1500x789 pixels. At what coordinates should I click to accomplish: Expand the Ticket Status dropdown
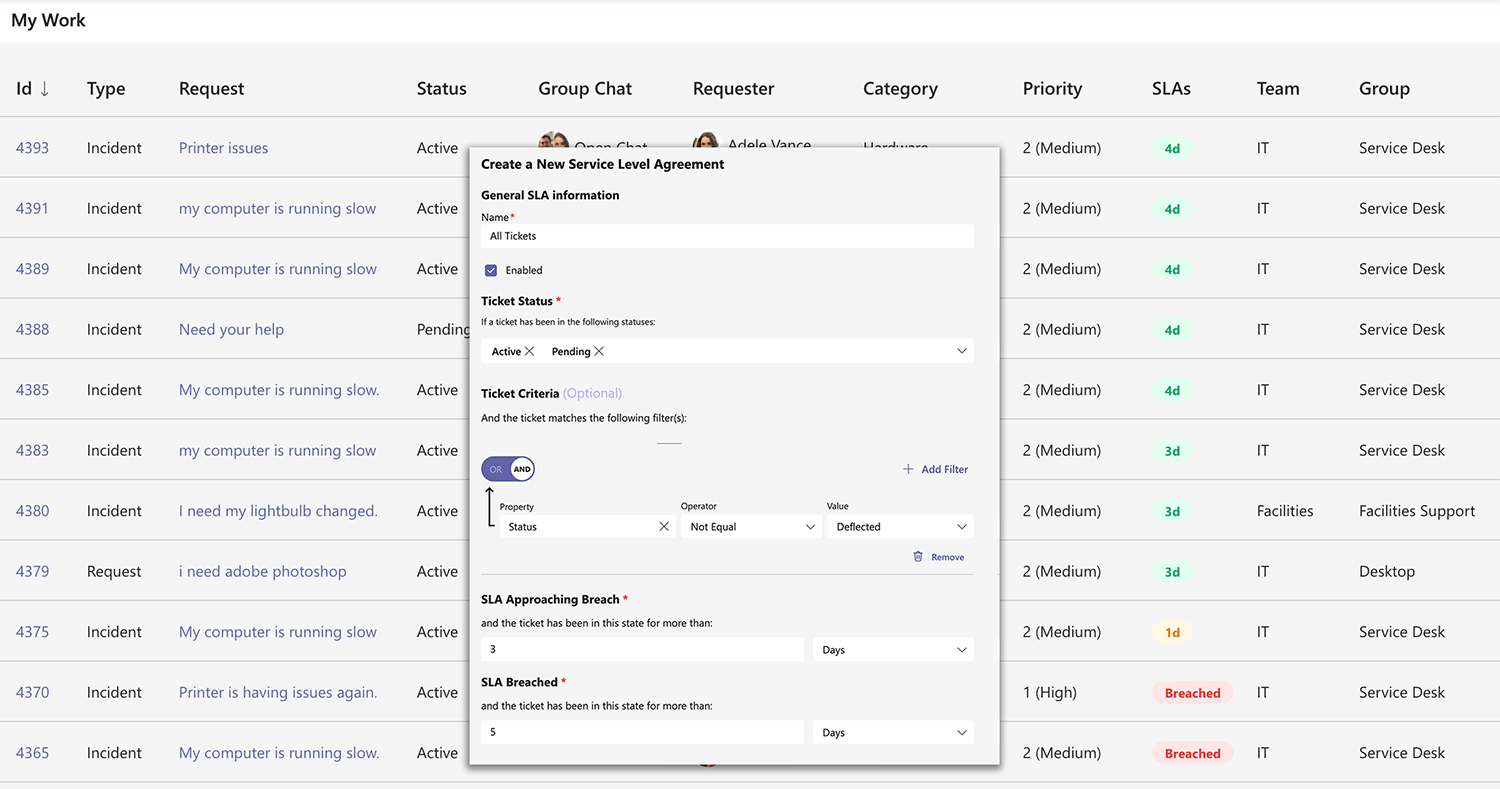[x=961, y=351]
